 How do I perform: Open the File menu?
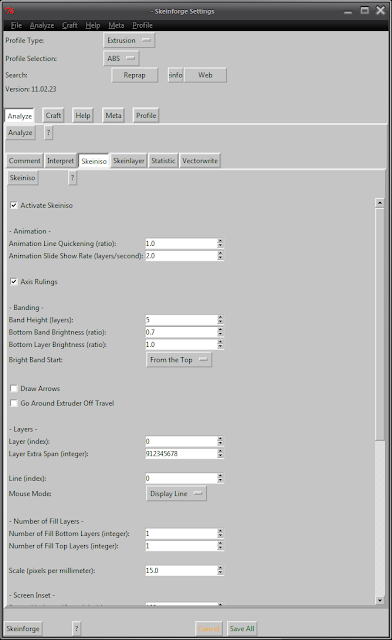pos(16,25)
